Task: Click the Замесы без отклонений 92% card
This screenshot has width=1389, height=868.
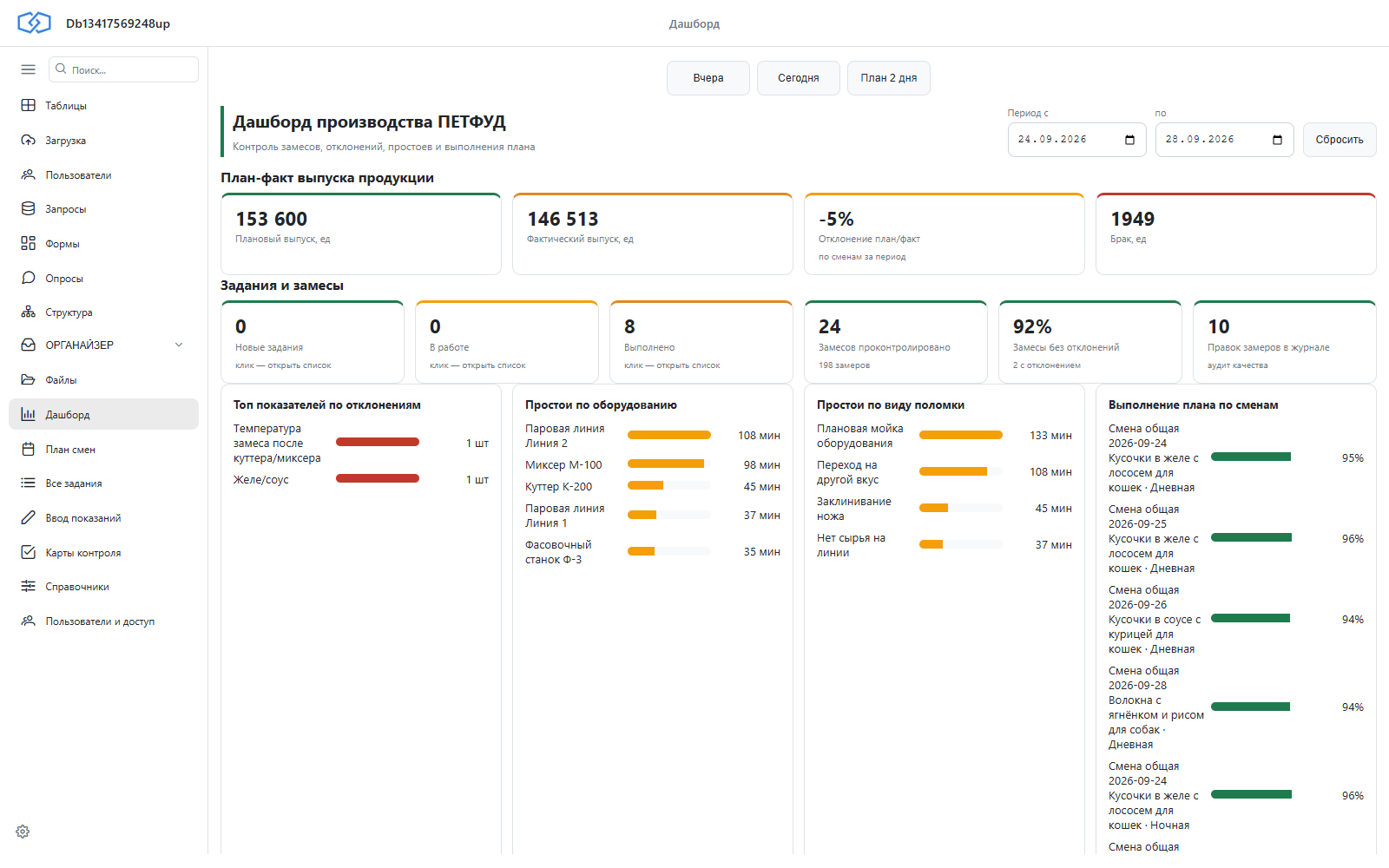Action: (1090, 342)
